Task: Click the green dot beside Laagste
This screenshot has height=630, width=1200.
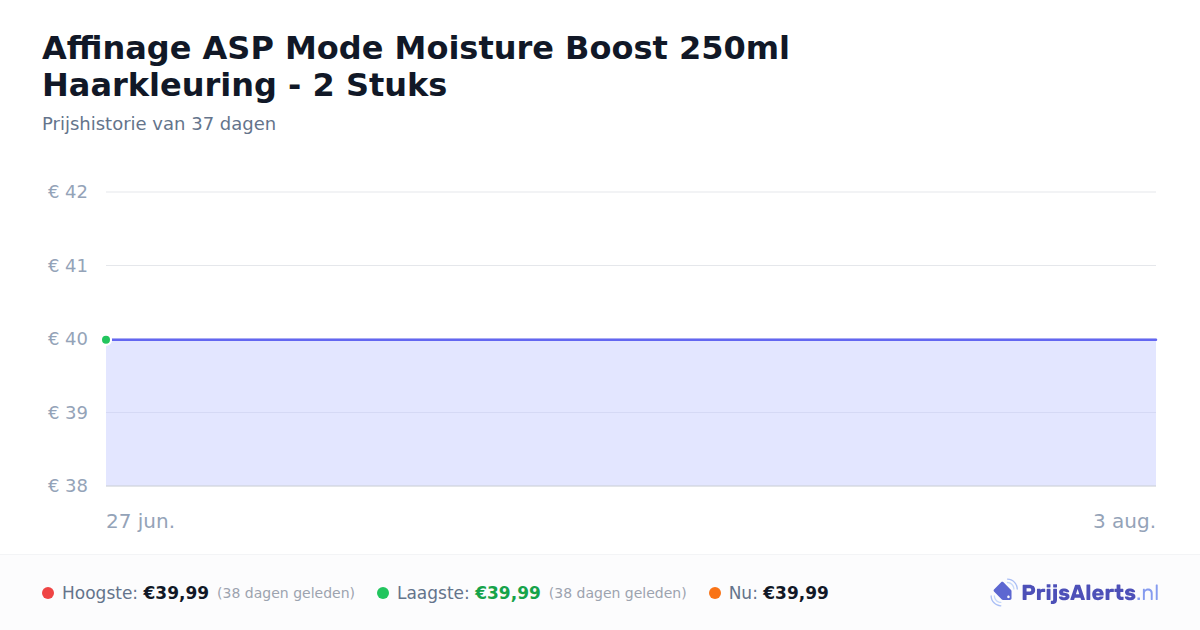Action: click(383, 593)
